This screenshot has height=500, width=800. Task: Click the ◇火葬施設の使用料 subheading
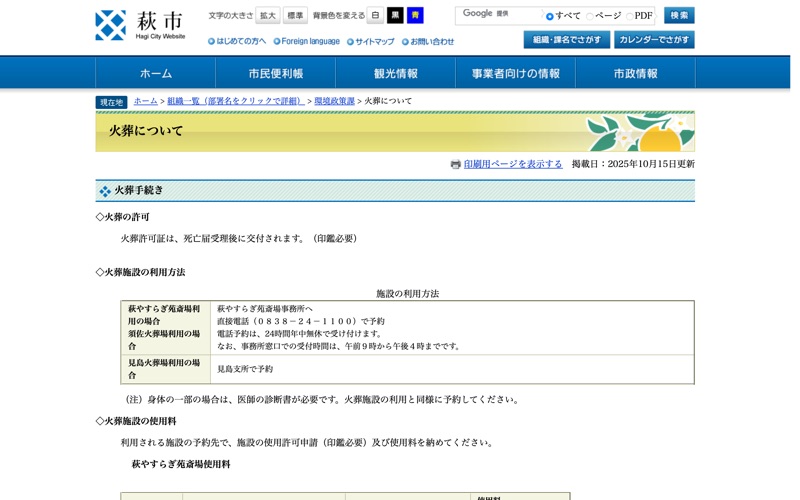pyautogui.click(x=136, y=421)
